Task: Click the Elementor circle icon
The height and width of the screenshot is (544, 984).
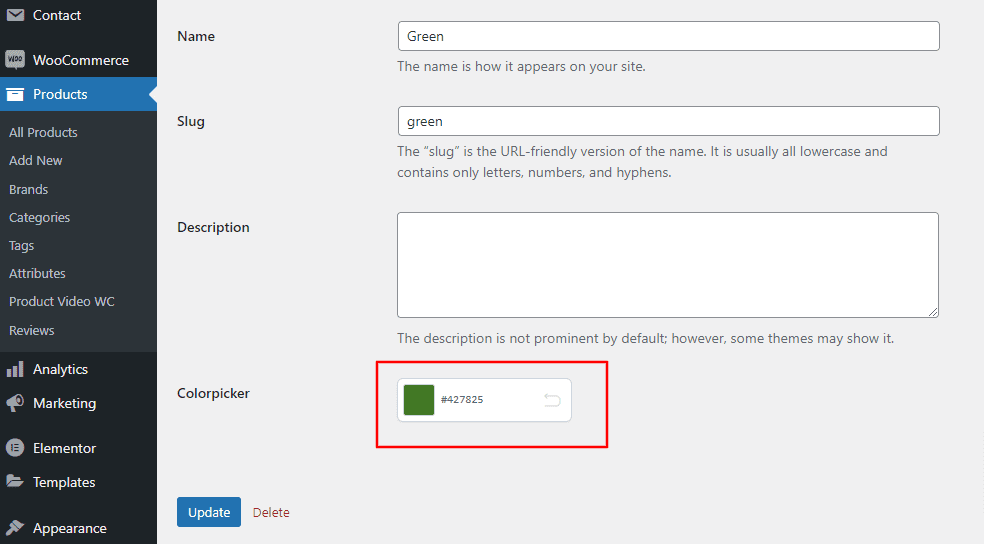Action: coord(15,448)
